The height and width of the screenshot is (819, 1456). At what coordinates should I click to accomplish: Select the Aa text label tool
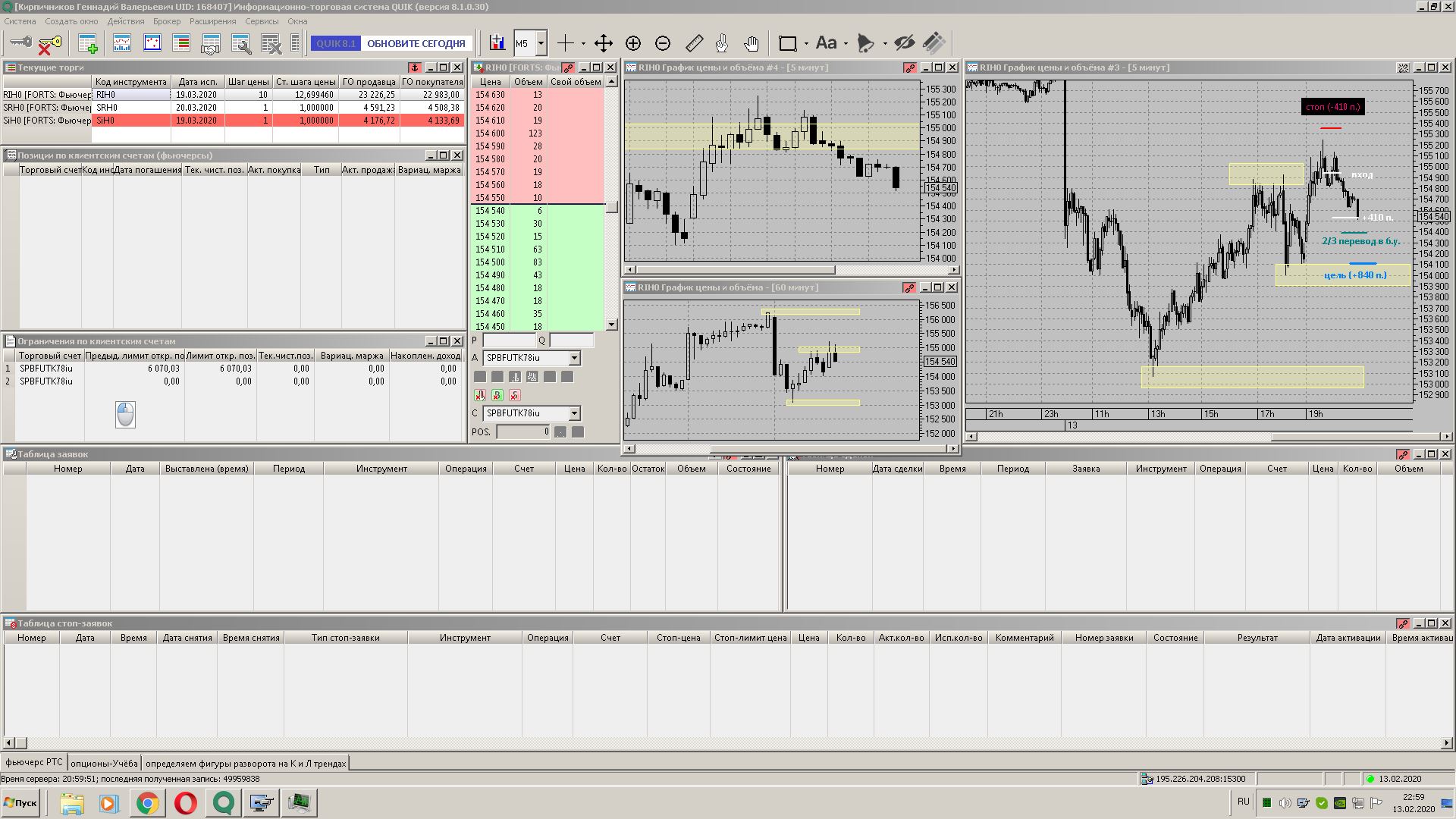pyautogui.click(x=826, y=43)
